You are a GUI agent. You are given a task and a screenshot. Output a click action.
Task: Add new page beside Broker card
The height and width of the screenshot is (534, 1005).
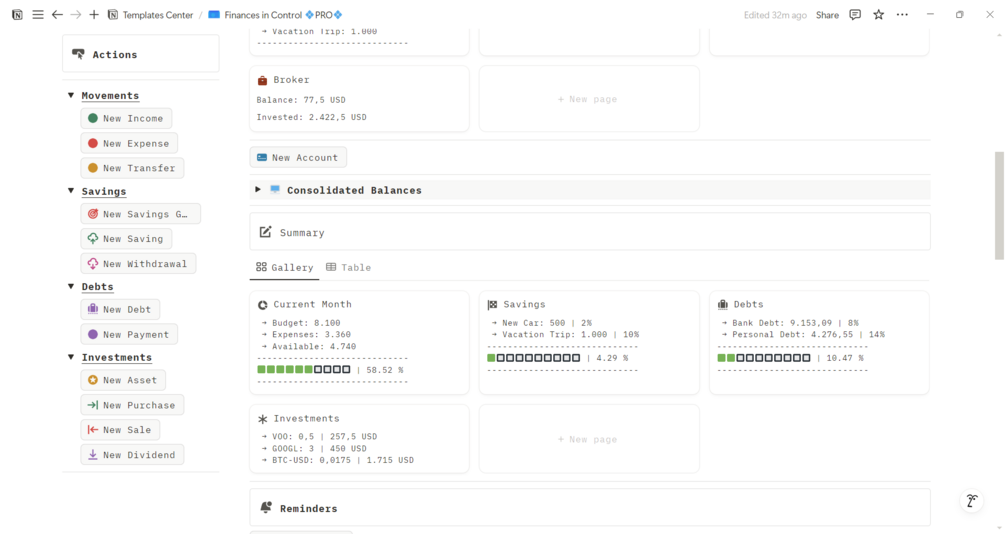[589, 99]
